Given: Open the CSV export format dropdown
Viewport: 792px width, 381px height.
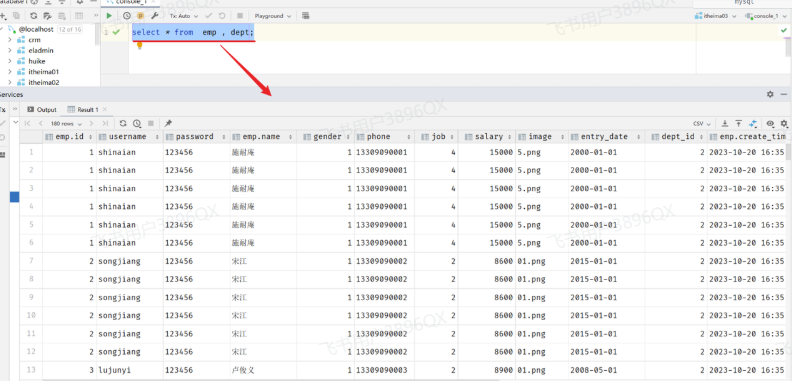Looking at the screenshot, I should pos(702,123).
